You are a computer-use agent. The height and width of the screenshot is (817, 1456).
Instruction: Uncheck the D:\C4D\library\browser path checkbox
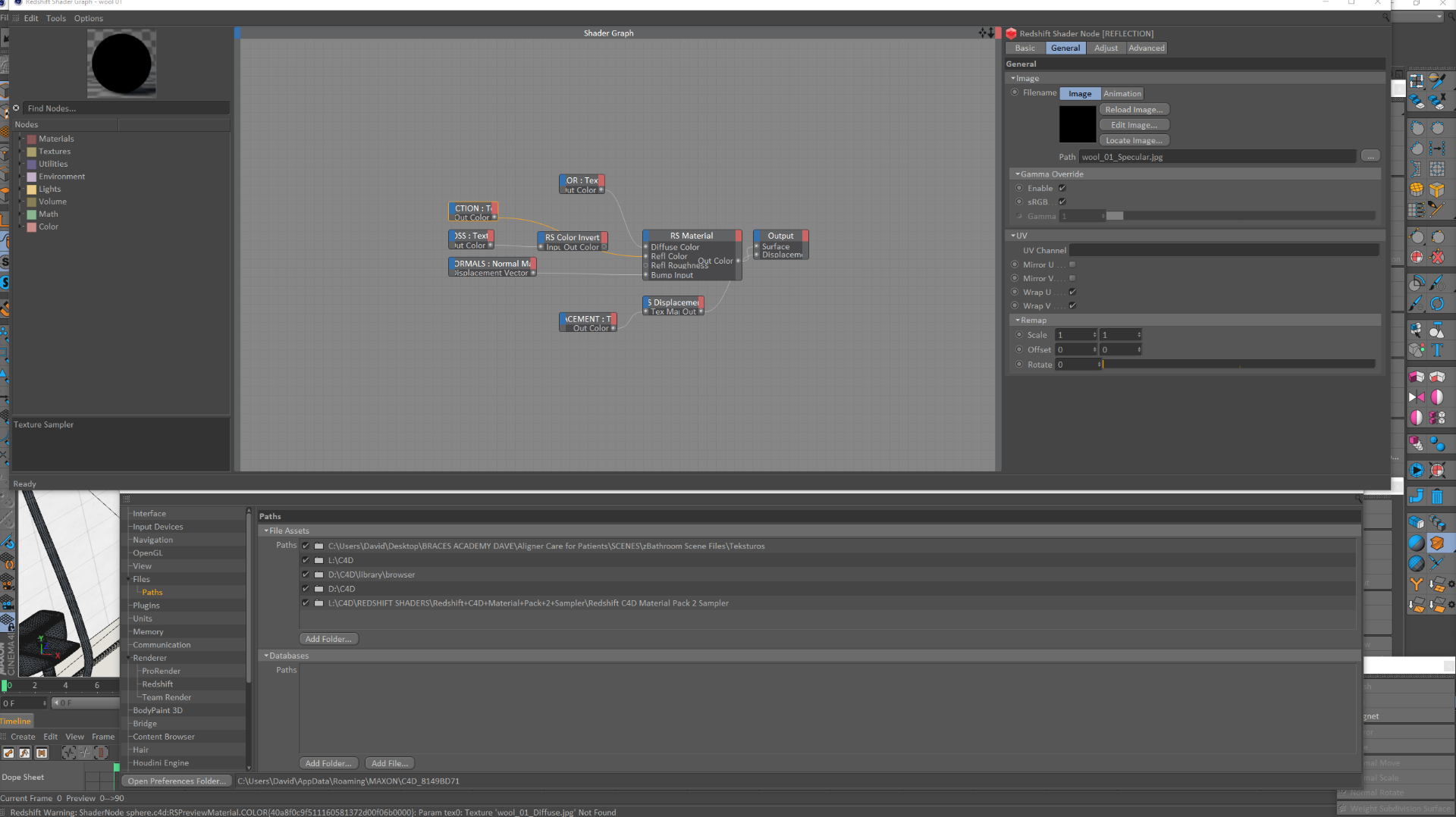[x=306, y=574]
